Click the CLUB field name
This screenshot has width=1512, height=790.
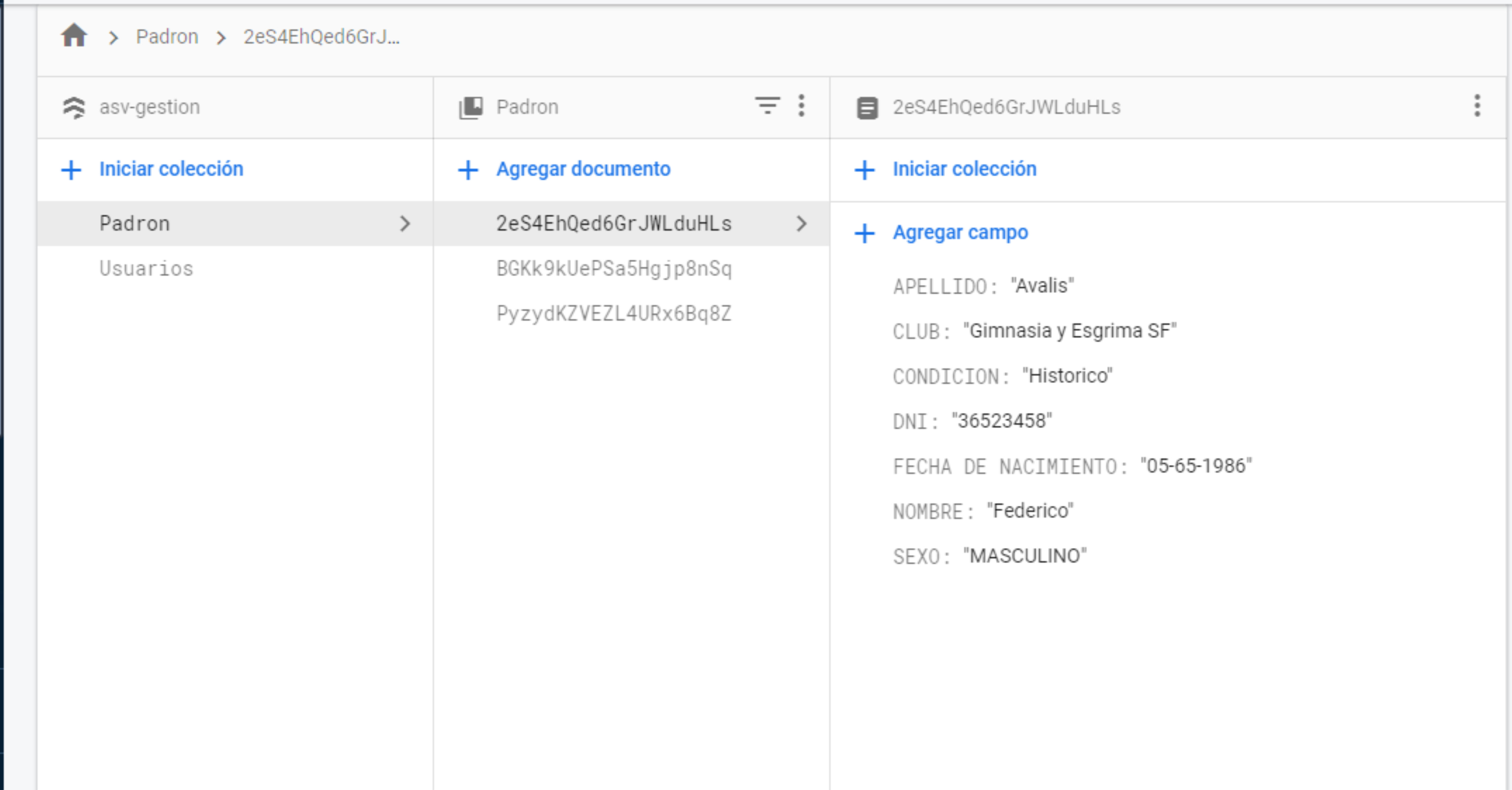pyautogui.click(x=921, y=332)
